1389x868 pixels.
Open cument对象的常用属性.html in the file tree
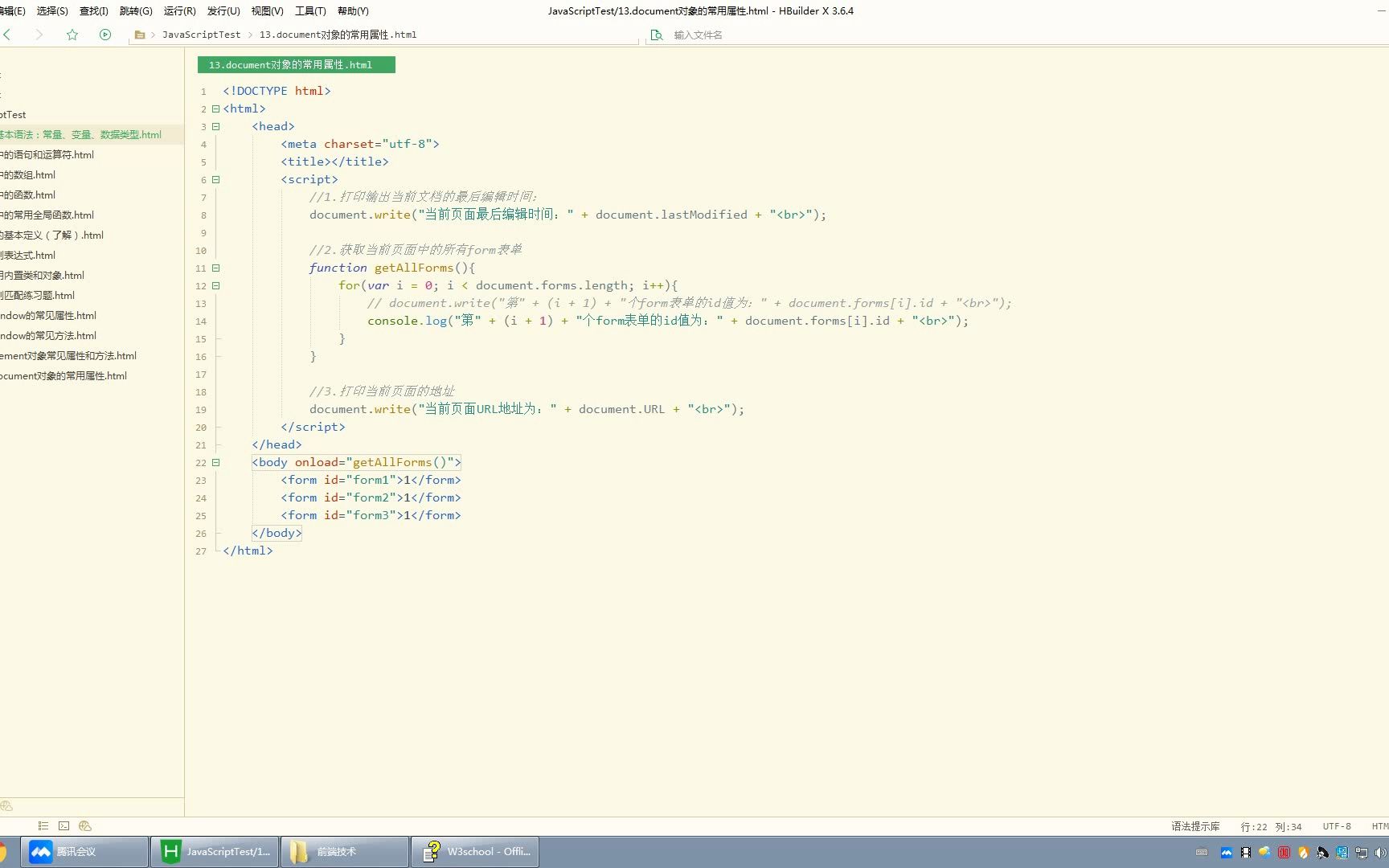coord(64,376)
